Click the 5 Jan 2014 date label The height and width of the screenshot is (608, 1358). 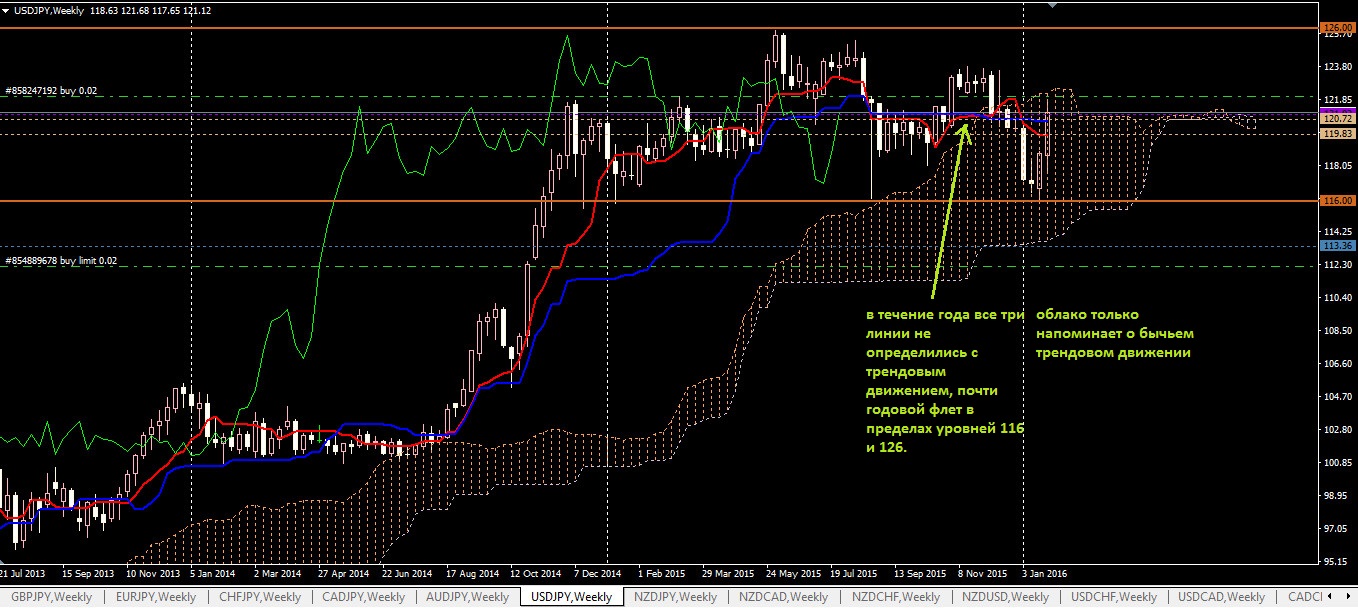[213, 575]
